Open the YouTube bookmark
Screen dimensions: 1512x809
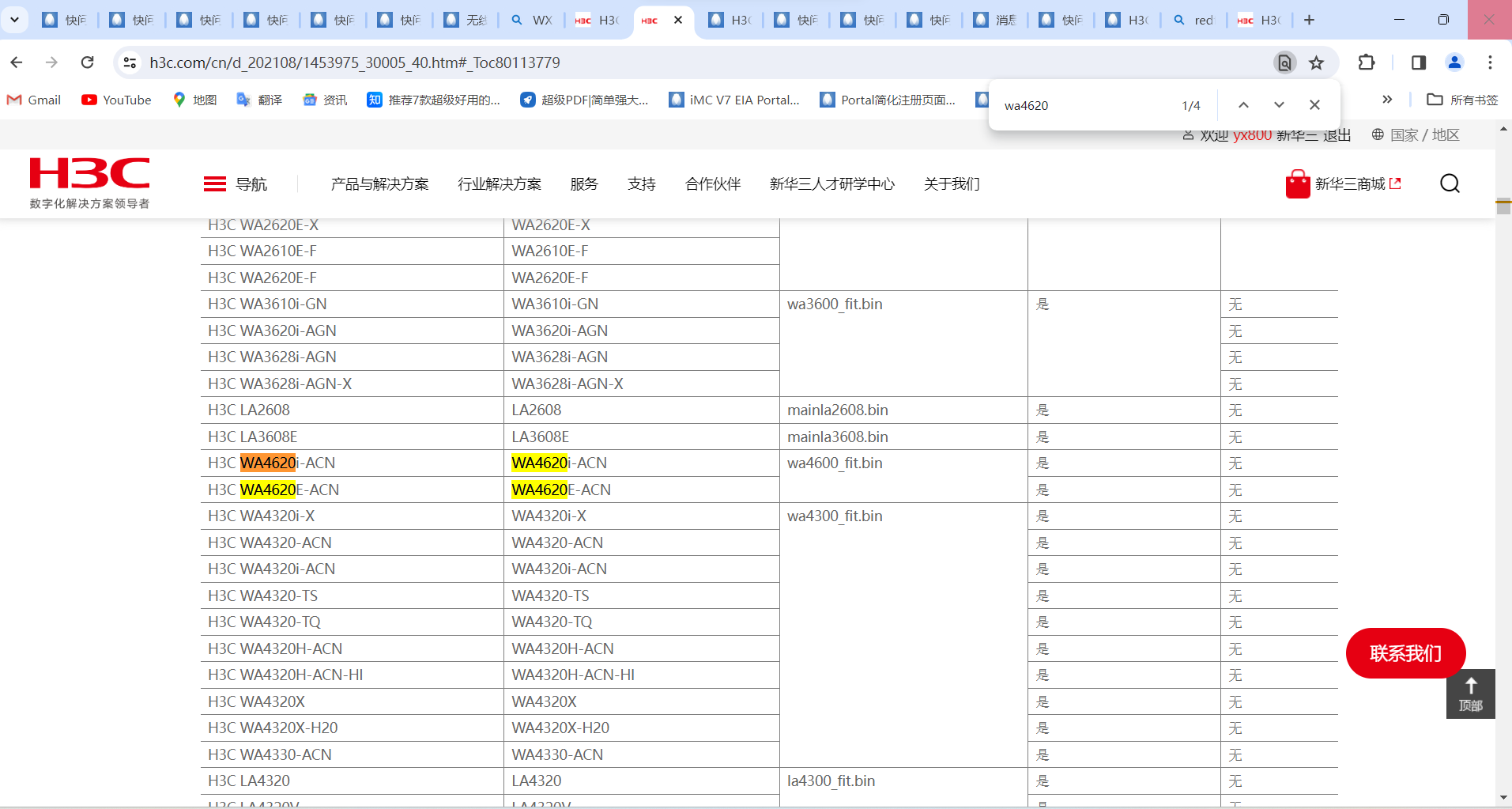click(117, 100)
